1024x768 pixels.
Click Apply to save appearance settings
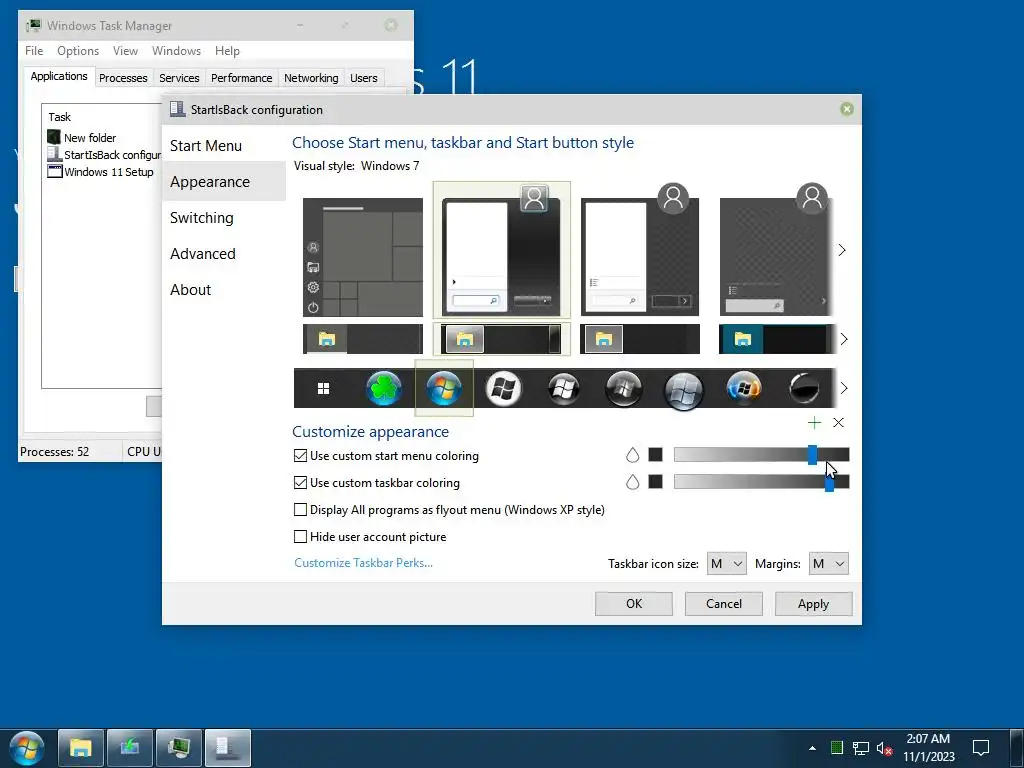tap(813, 603)
